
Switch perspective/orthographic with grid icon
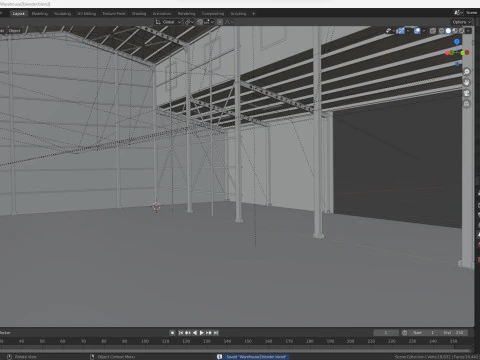point(467,104)
